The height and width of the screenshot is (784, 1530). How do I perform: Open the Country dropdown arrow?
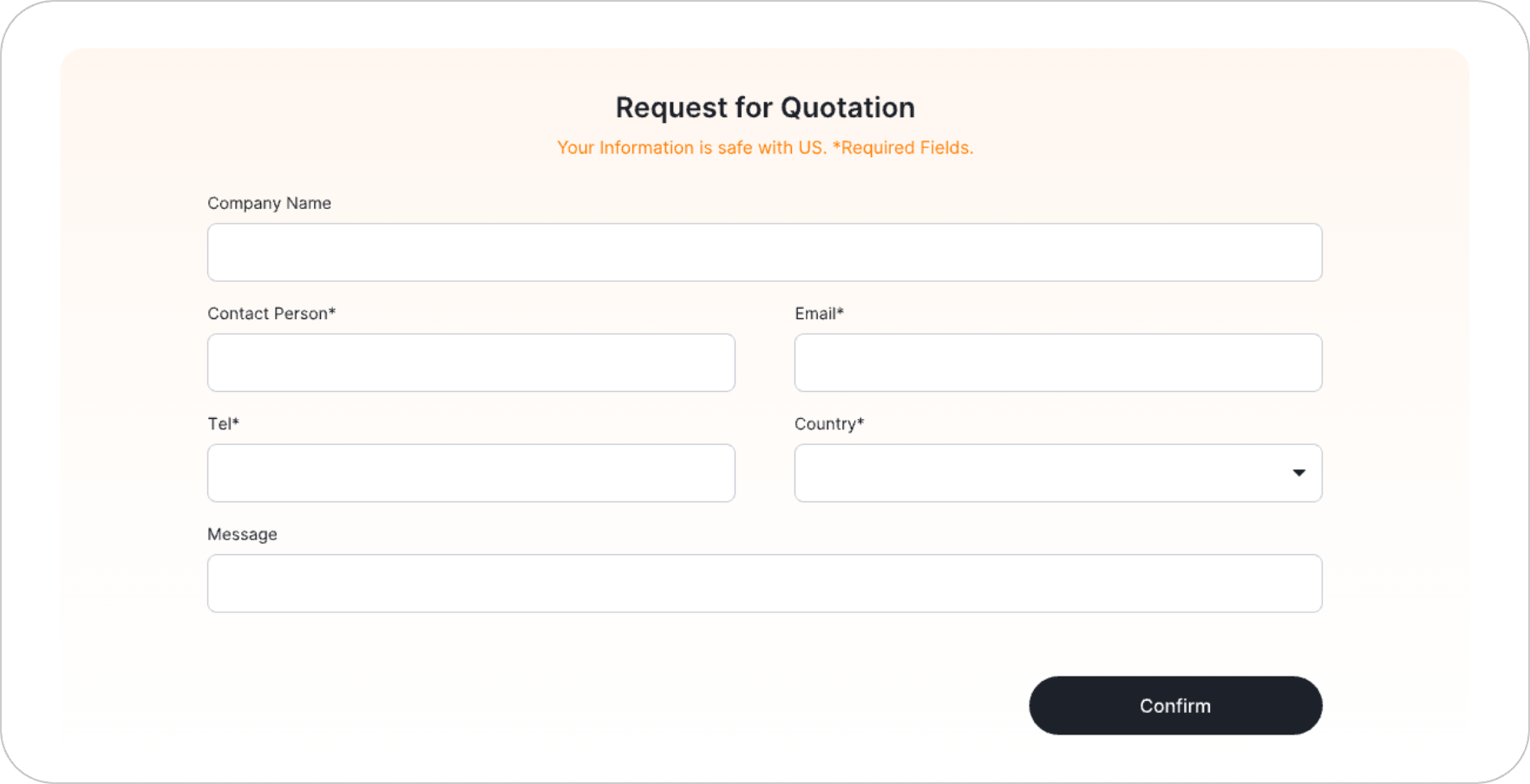[x=1298, y=473]
